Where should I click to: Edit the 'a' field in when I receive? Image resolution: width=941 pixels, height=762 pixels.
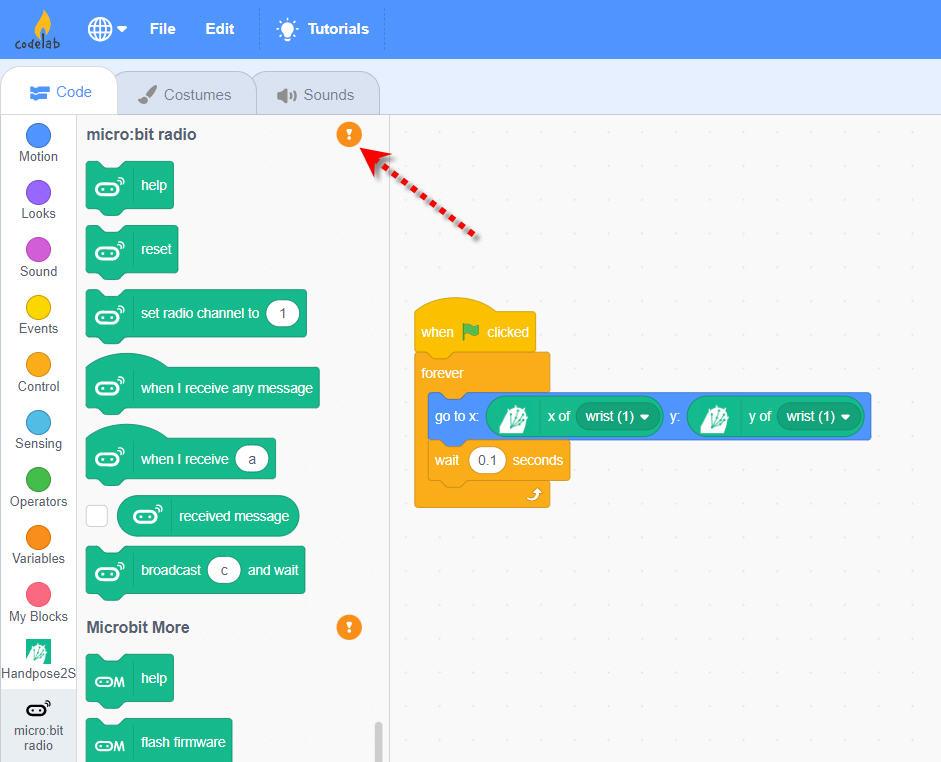pos(252,459)
